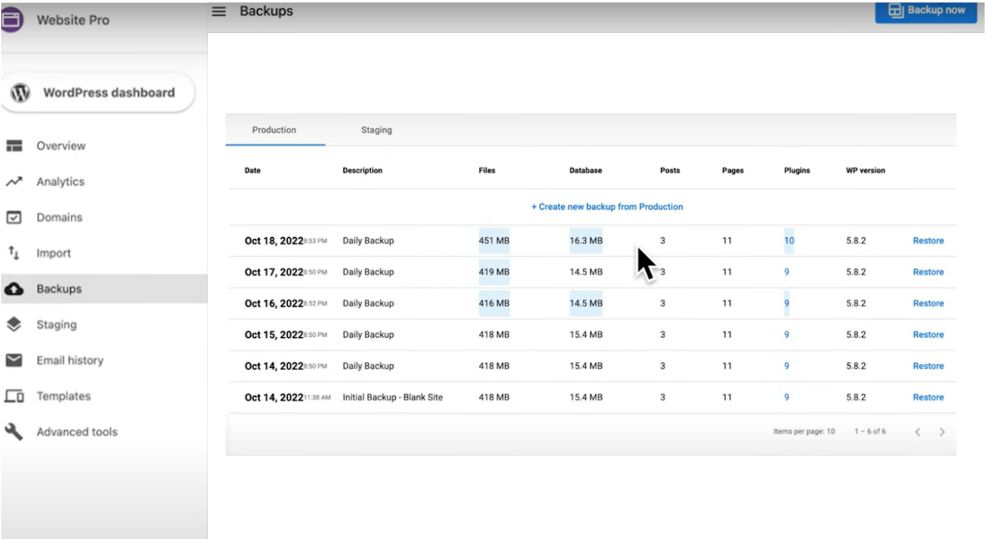Click the Files column header

[487, 170]
